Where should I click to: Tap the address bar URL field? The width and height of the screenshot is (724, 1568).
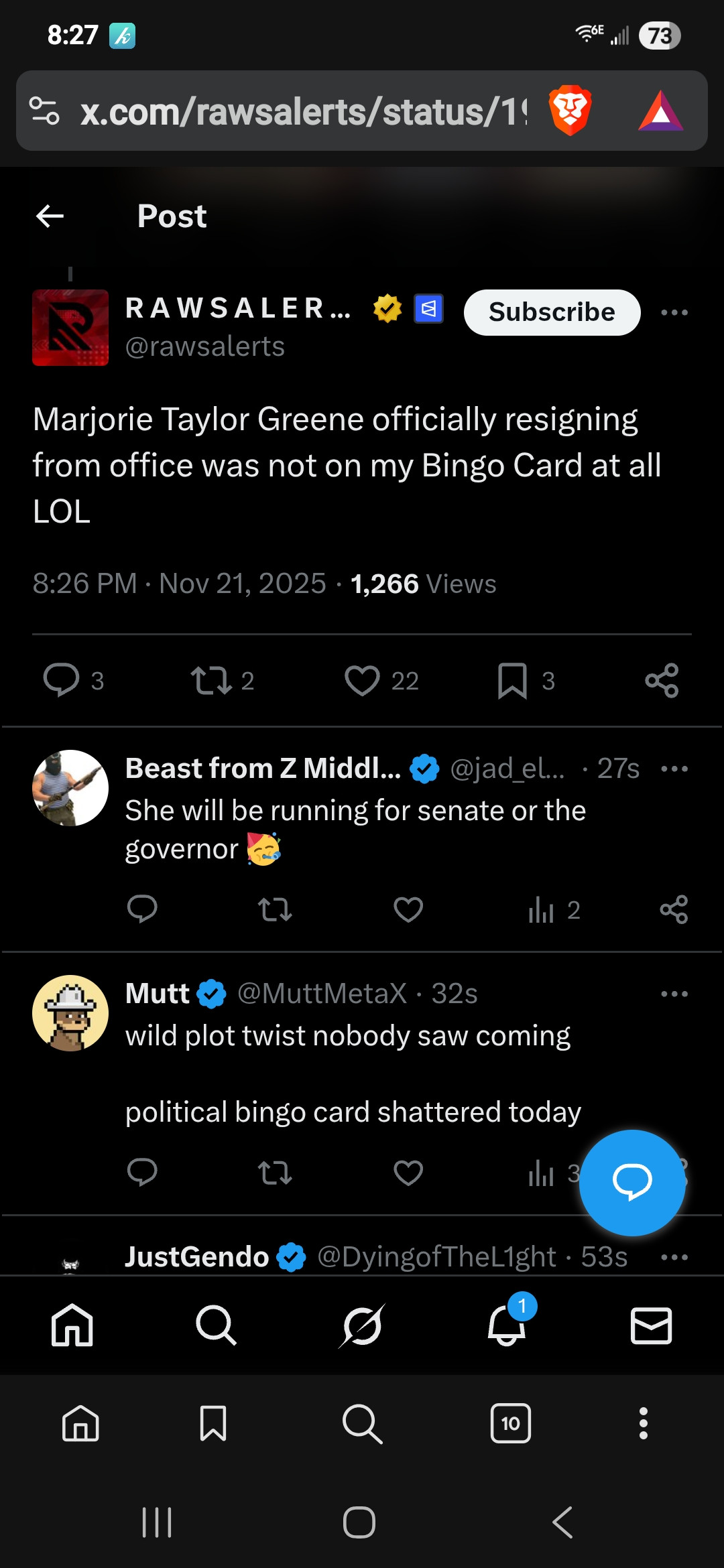(302, 111)
